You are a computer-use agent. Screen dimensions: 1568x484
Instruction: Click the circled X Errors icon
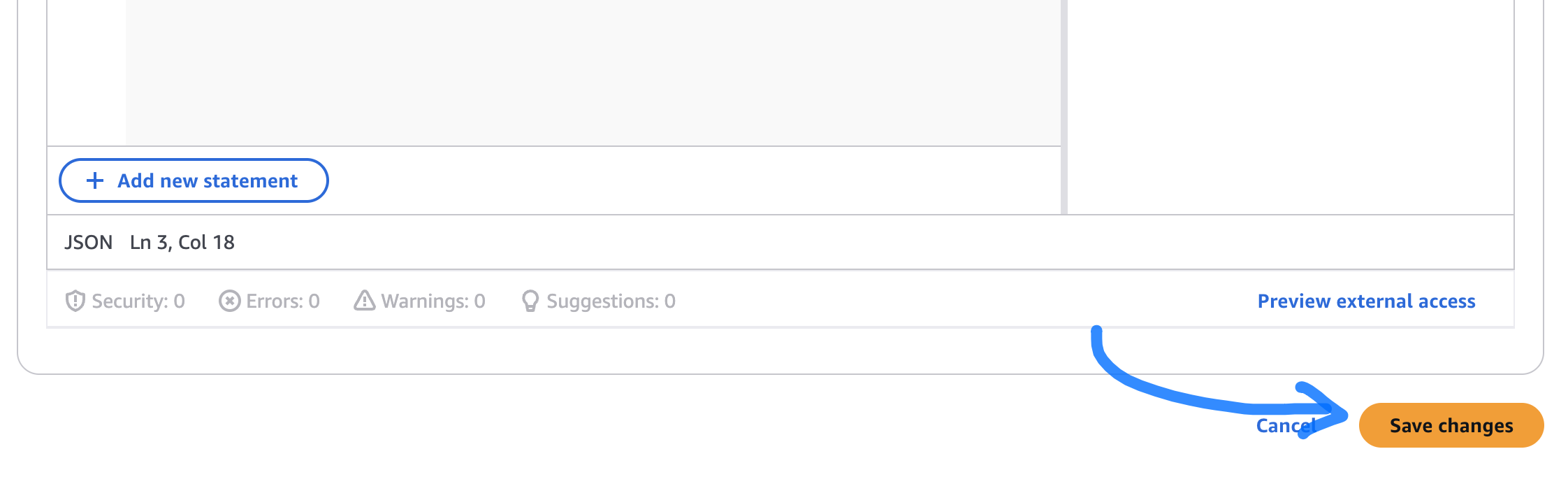click(229, 301)
